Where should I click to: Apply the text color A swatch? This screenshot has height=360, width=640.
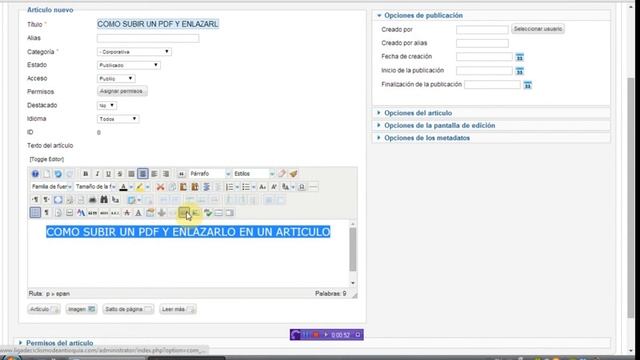pyautogui.click(x=123, y=187)
